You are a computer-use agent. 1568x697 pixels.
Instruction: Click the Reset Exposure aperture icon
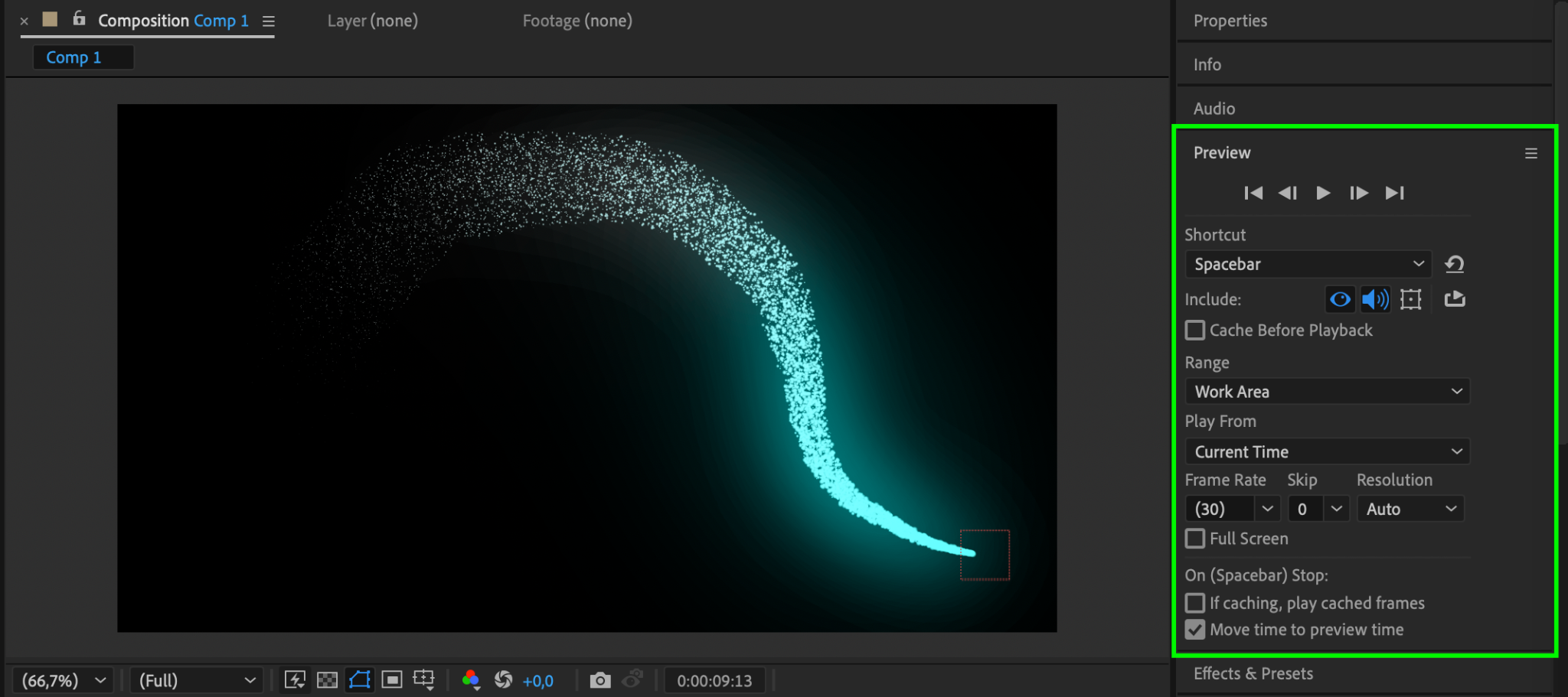503,679
